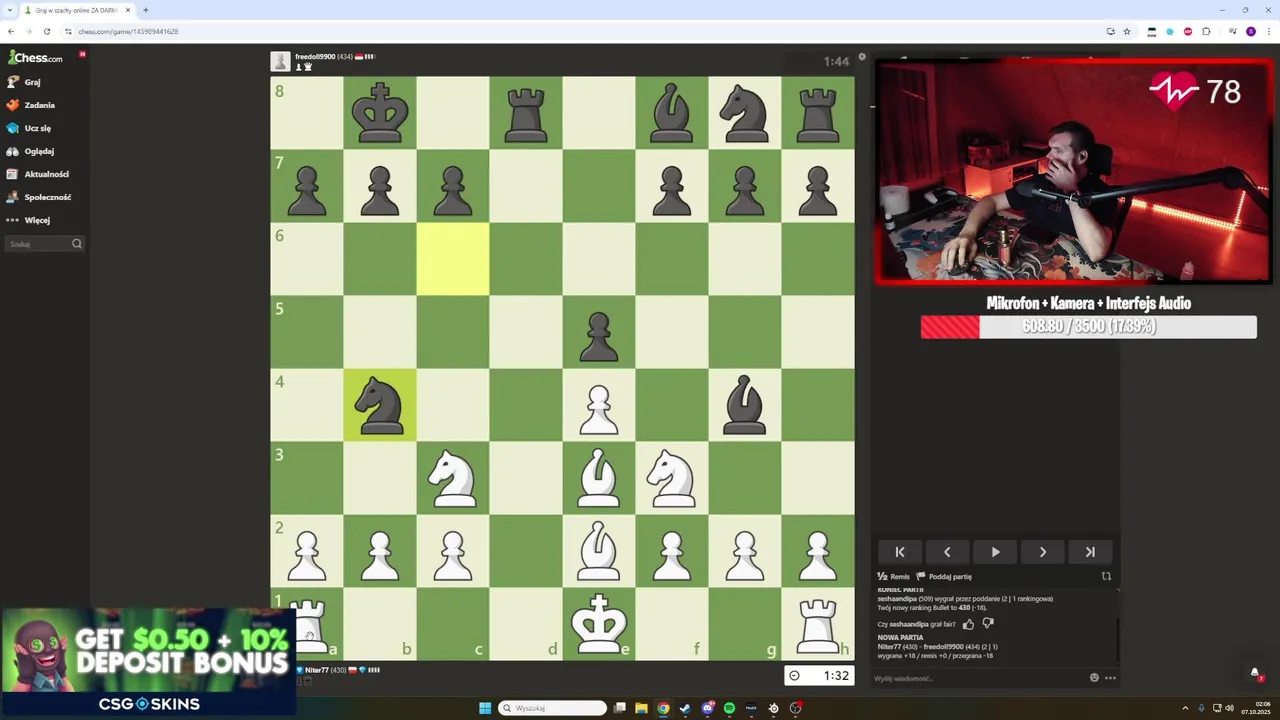Focus the Szukaj search box in sidebar
Viewport: 1280px width, 720px height.
click(x=45, y=244)
